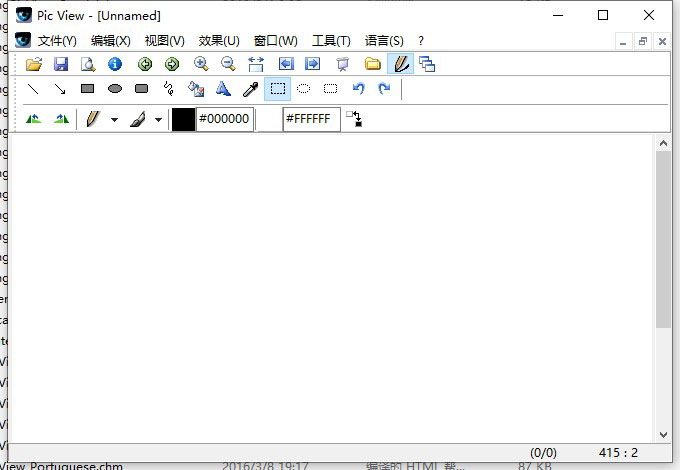Toggle rounded rectangle selection tool
680x470 pixels.
pyautogui.click(x=330, y=89)
